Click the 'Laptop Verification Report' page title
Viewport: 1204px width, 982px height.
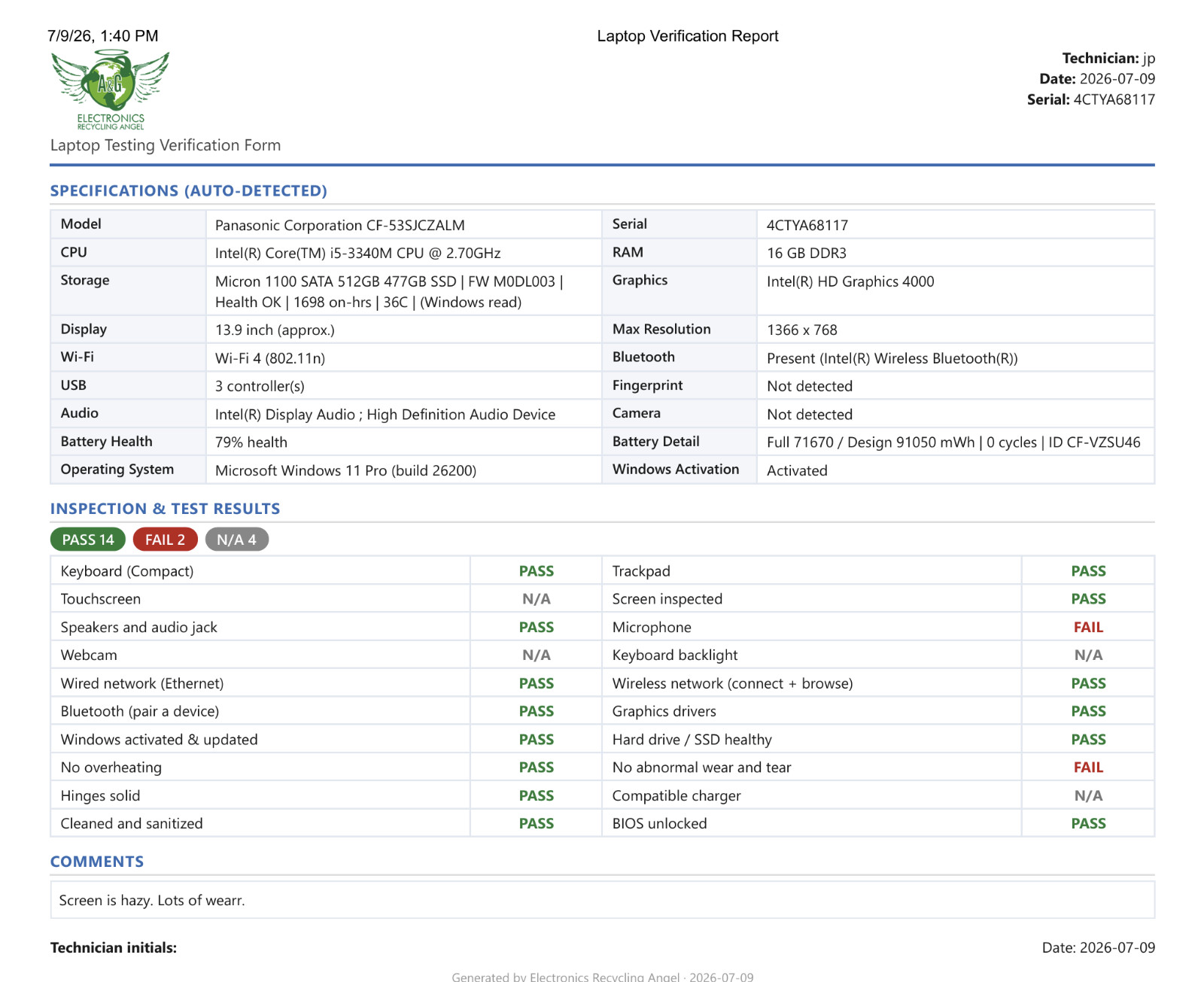[x=688, y=36]
